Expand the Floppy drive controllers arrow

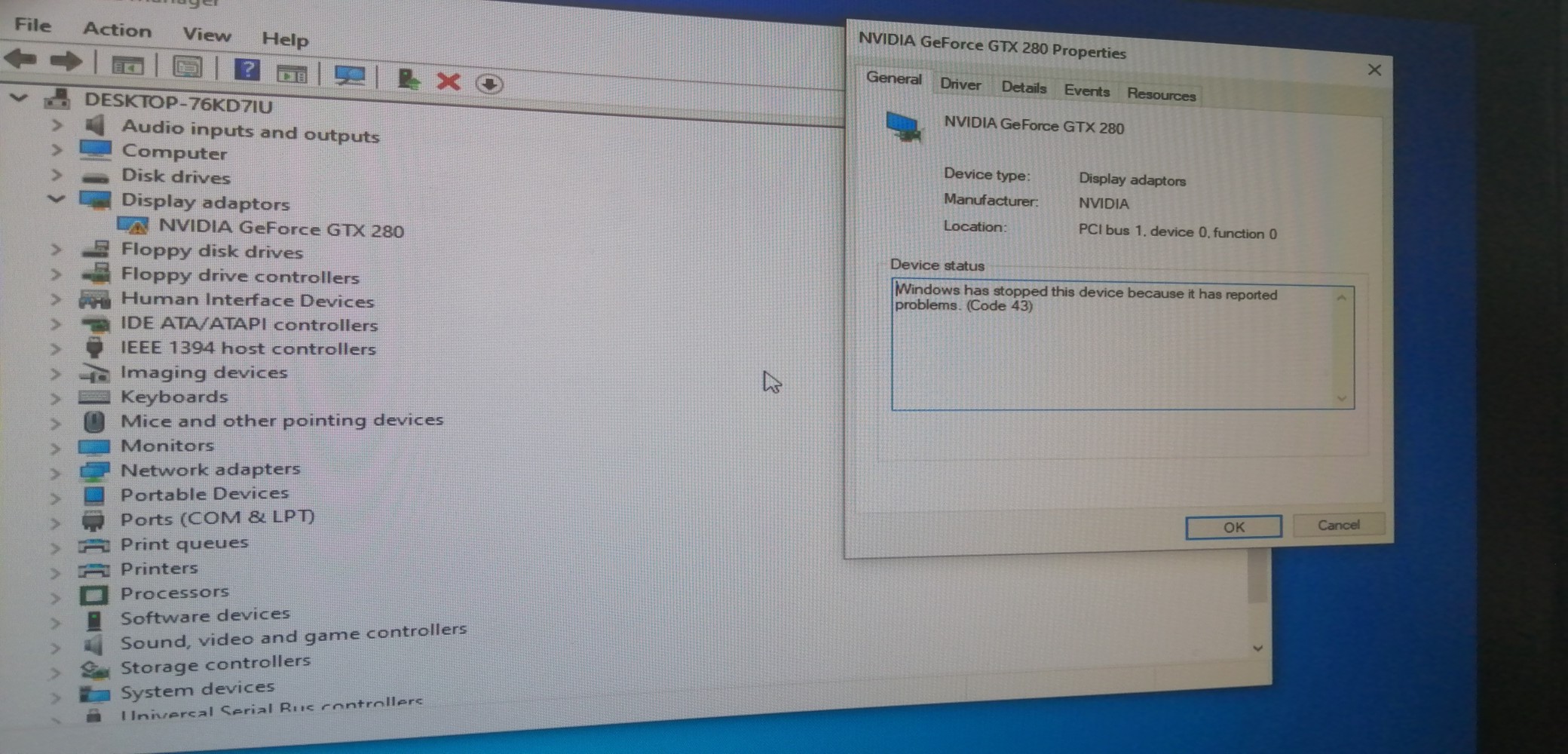pyautogui.click(x=56, y=274)
